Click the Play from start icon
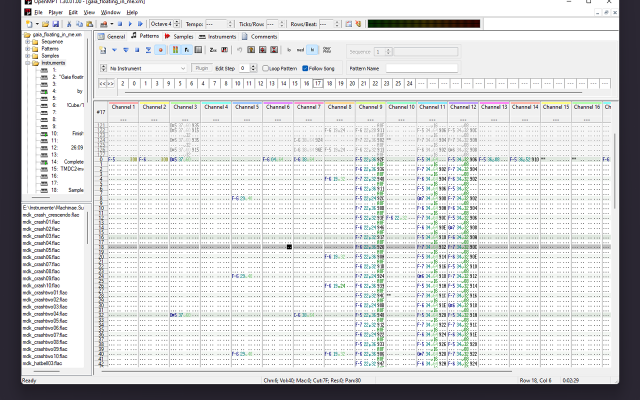 click(140, 24)
